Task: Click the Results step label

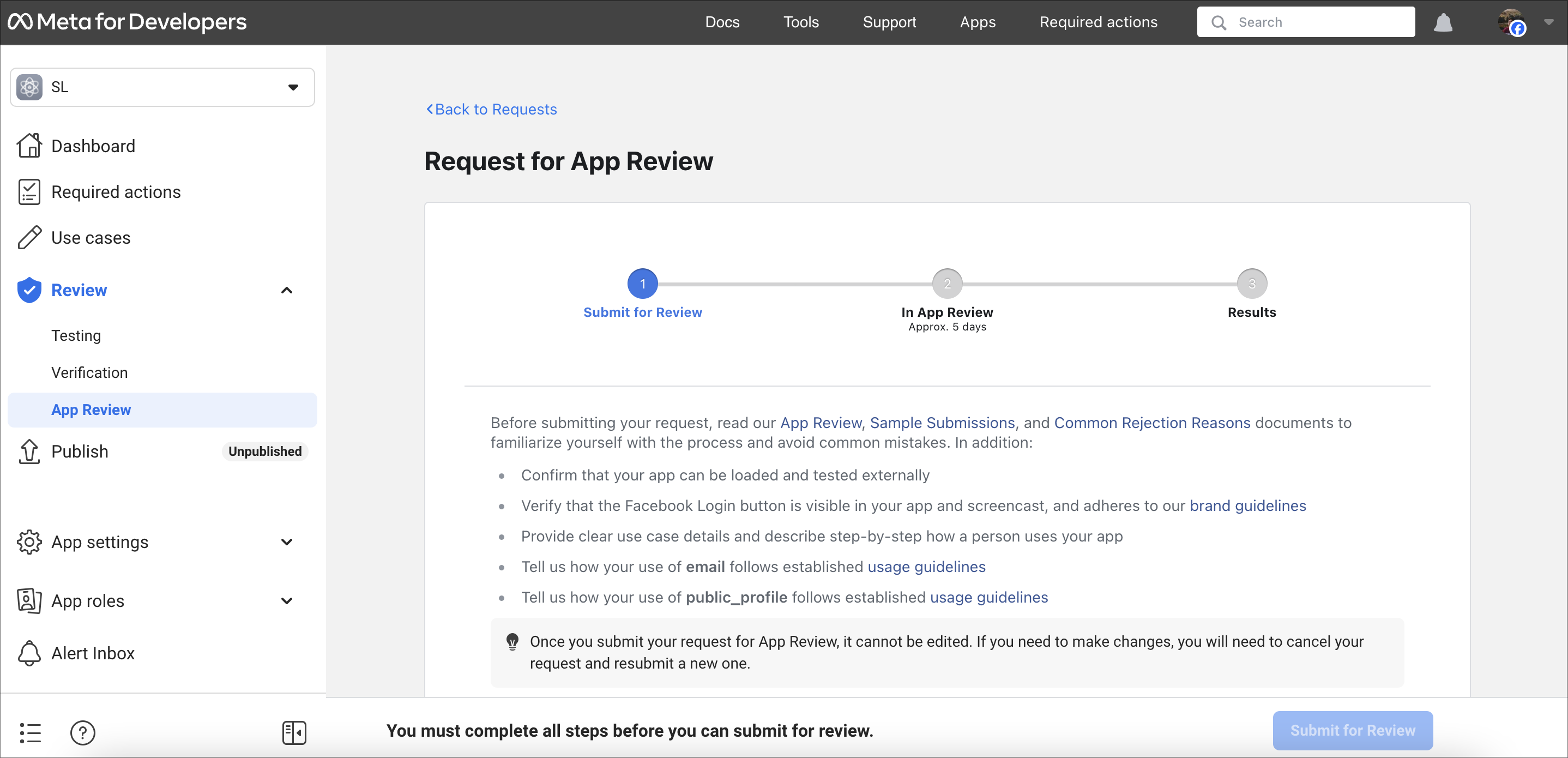Action: click(1251, 312)
